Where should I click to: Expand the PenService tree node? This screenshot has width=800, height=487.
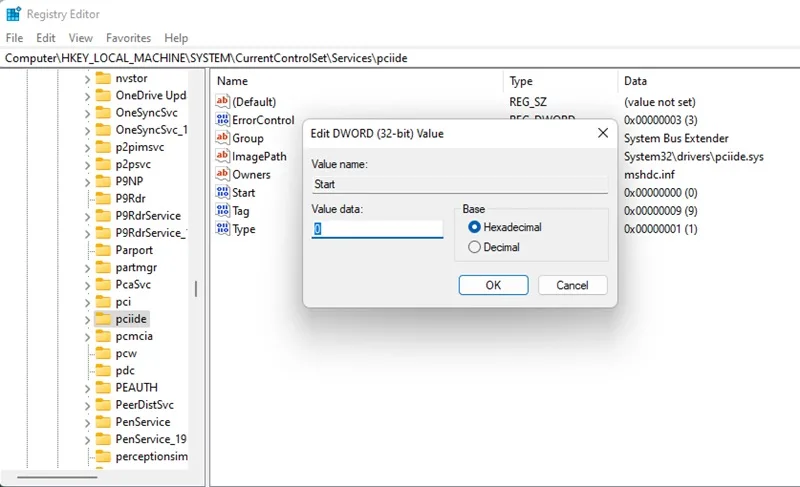click(x=87, y=423)
